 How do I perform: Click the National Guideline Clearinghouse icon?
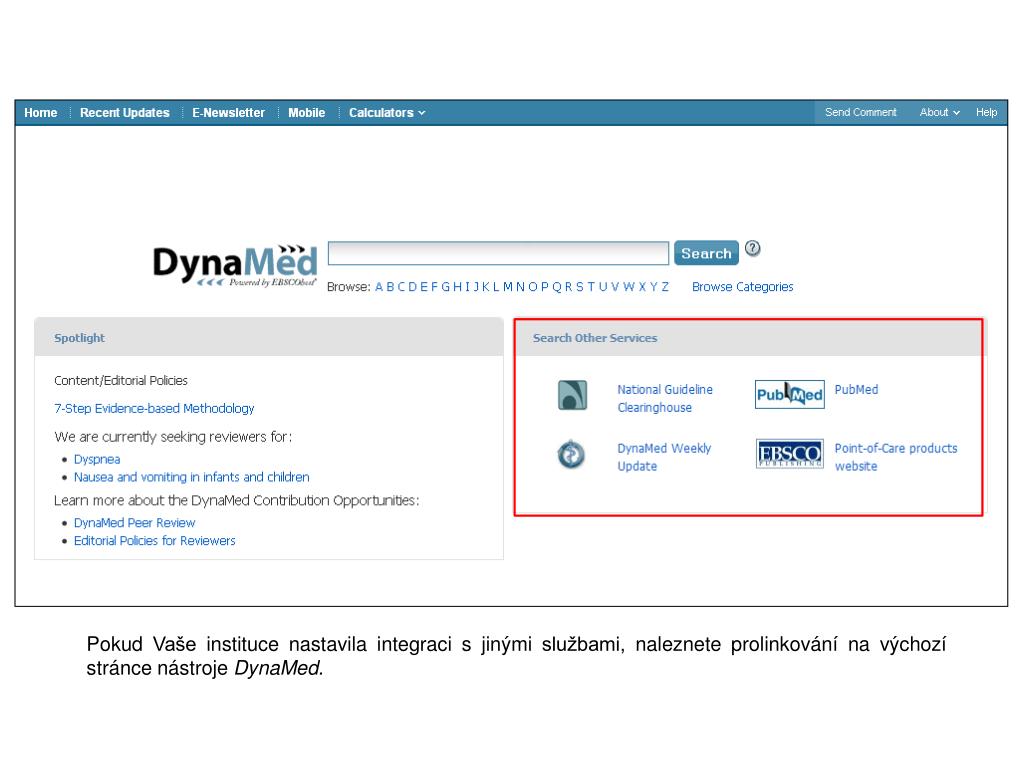572,395
